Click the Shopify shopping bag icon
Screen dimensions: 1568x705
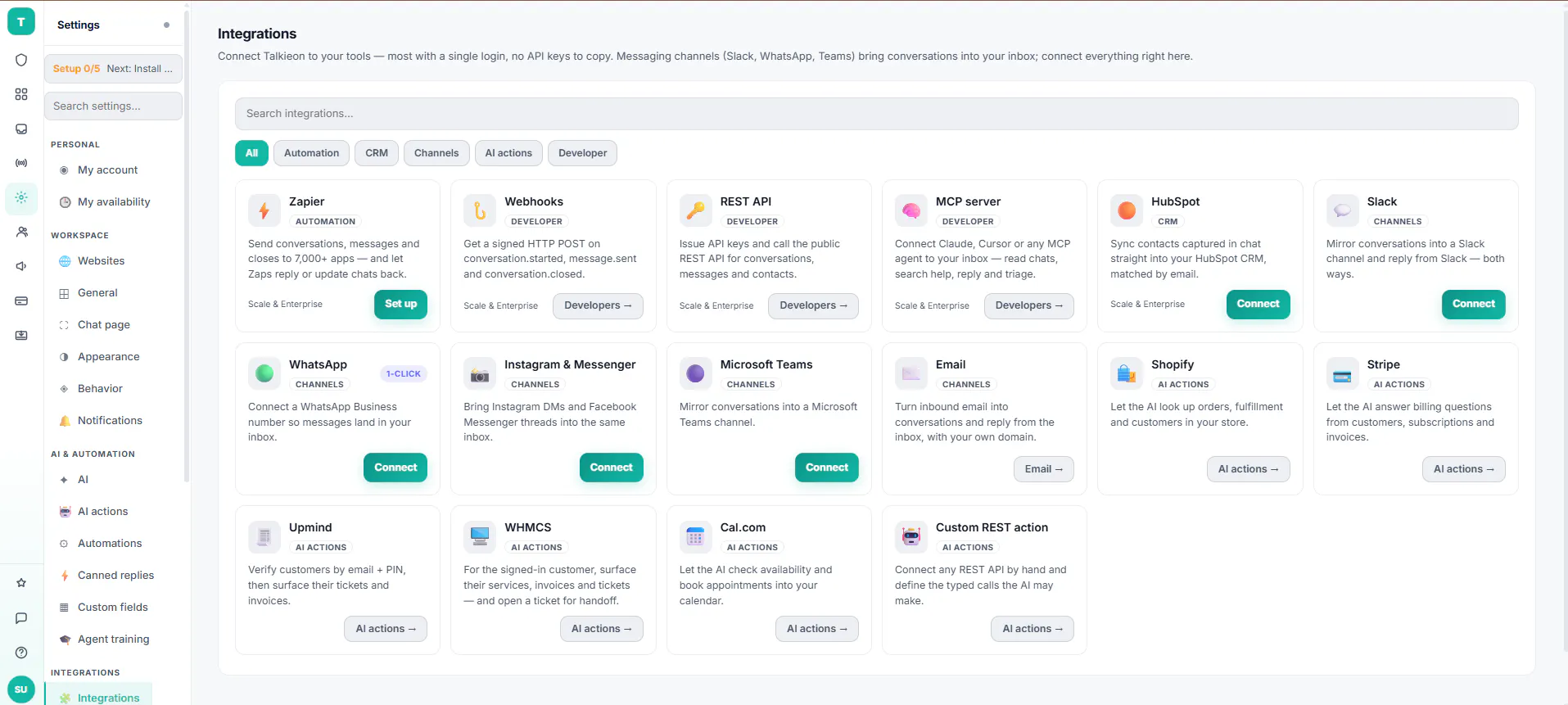point(1127,373)
